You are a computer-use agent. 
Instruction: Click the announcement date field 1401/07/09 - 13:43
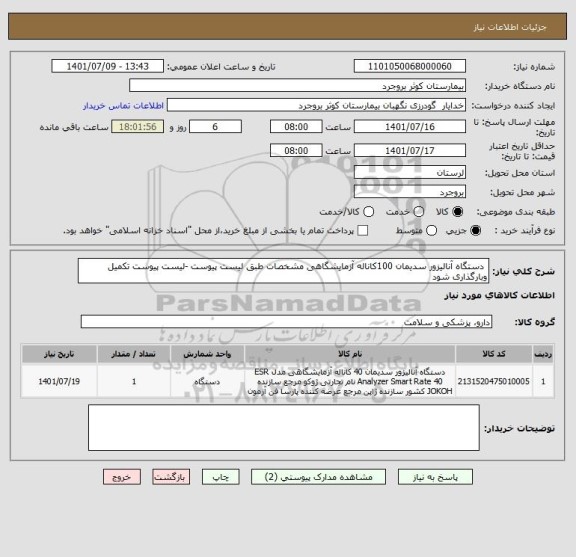point(108,67)
